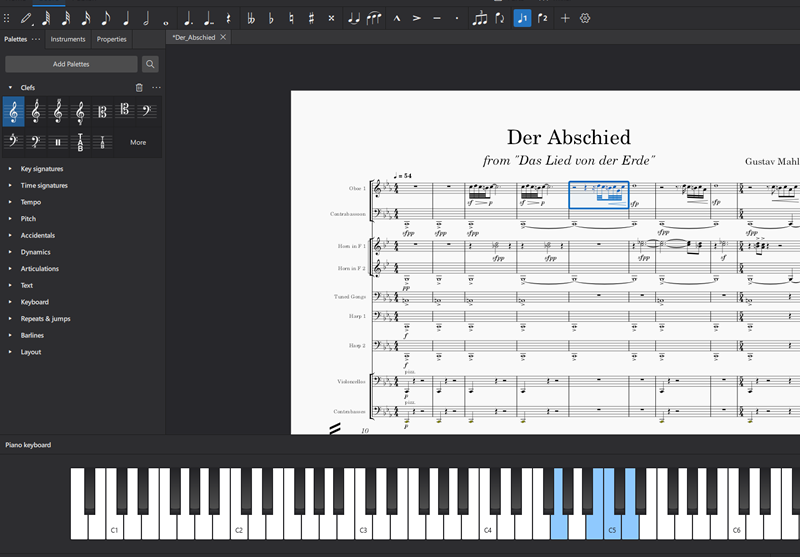800x557 pixels.
Task: Select the quarter note duration
Action: click(x=126, y=18)
